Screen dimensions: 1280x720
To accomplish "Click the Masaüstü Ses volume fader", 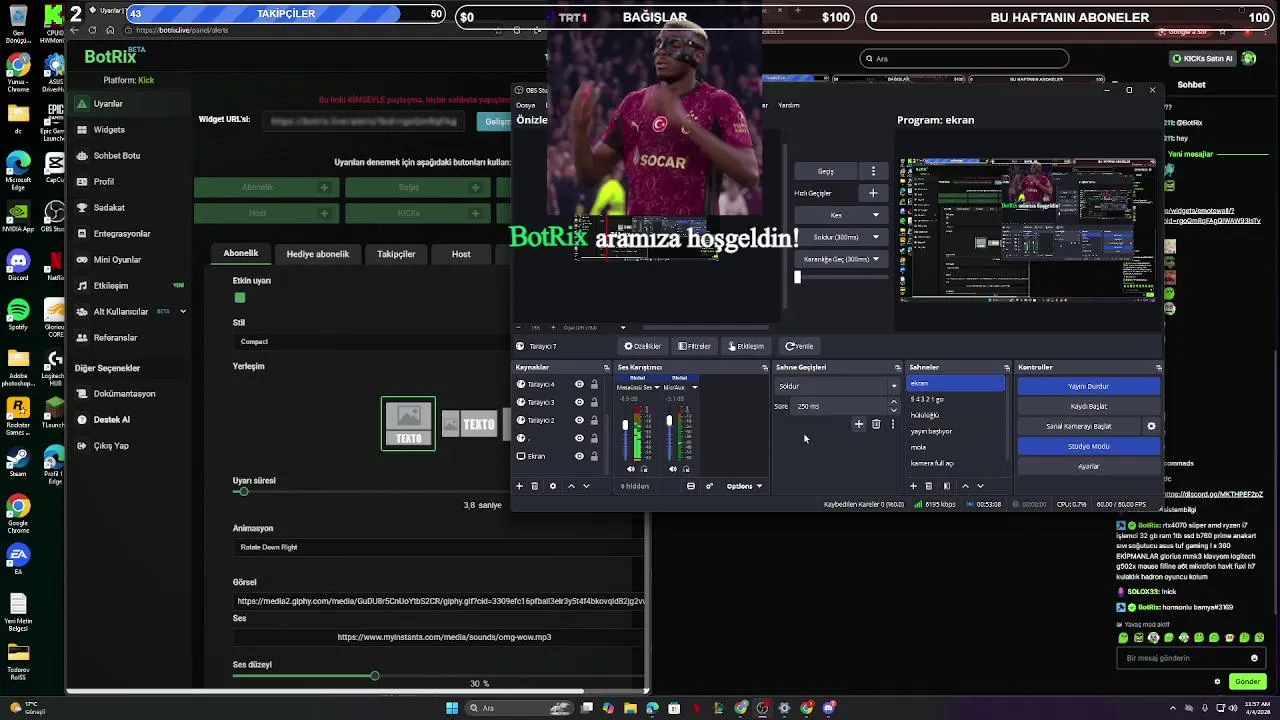I will 626,425.
